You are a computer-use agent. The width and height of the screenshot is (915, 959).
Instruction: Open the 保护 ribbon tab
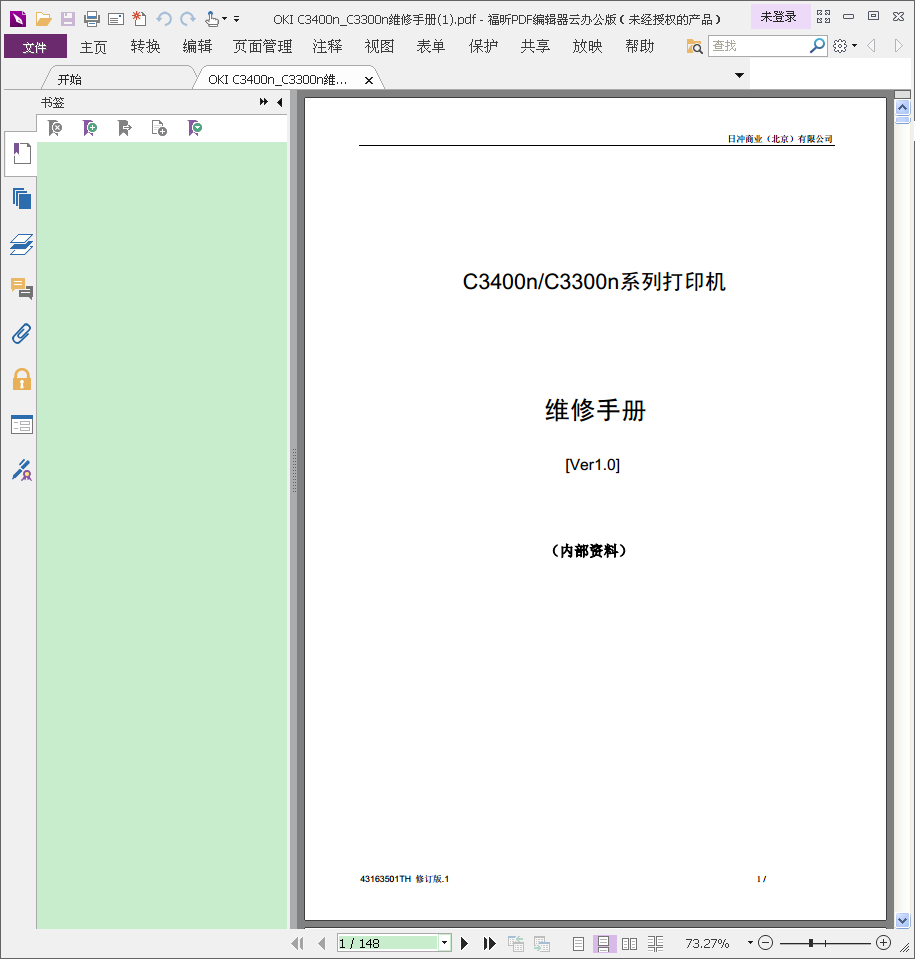(483, 46)
